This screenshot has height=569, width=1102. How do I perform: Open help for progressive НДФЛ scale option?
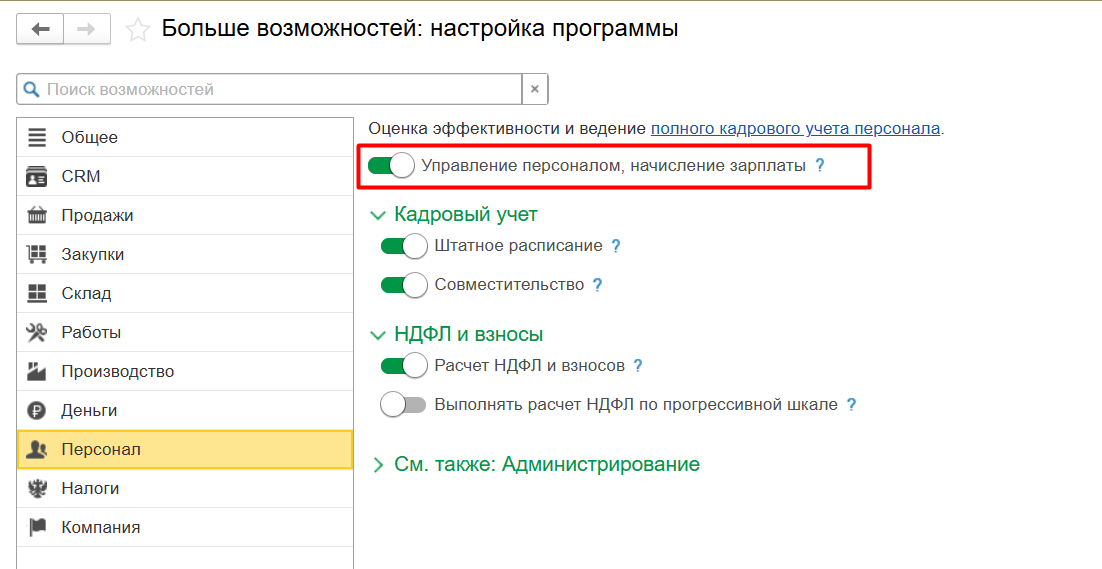tap(851, 405)
